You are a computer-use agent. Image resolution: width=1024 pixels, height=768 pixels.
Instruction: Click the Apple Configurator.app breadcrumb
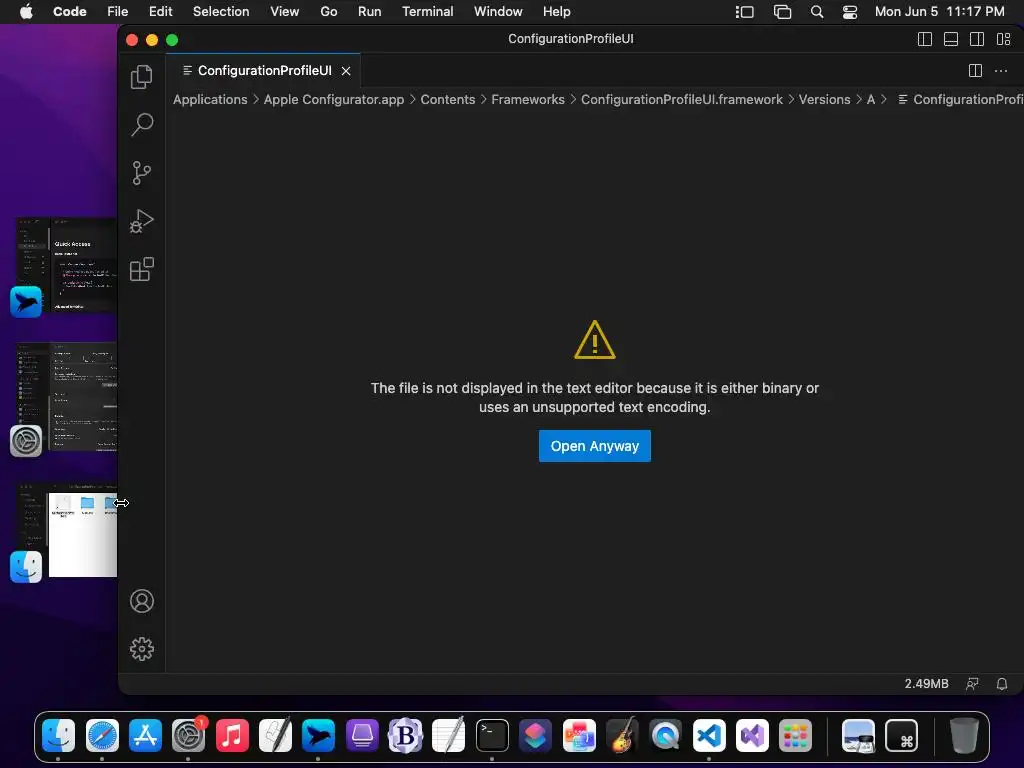[x=334, y=99]
